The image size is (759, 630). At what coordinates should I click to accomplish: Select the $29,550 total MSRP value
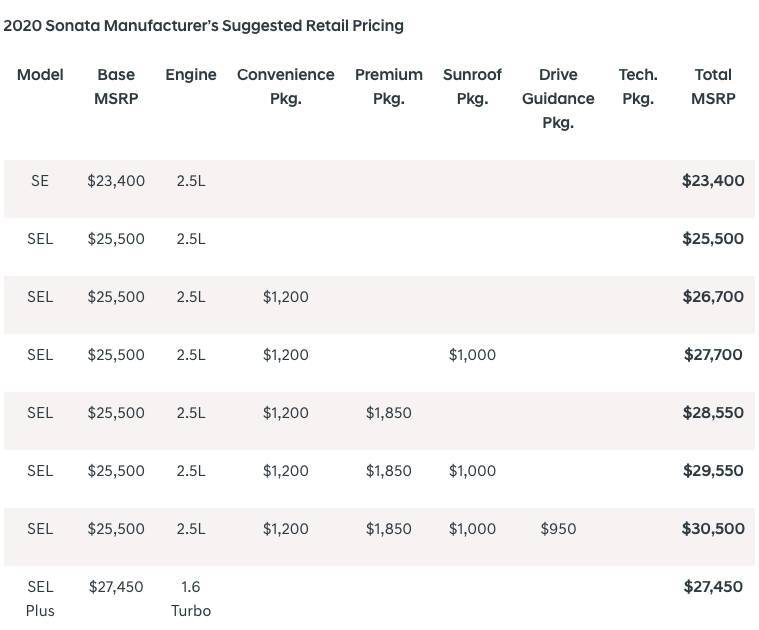(713, 471)
